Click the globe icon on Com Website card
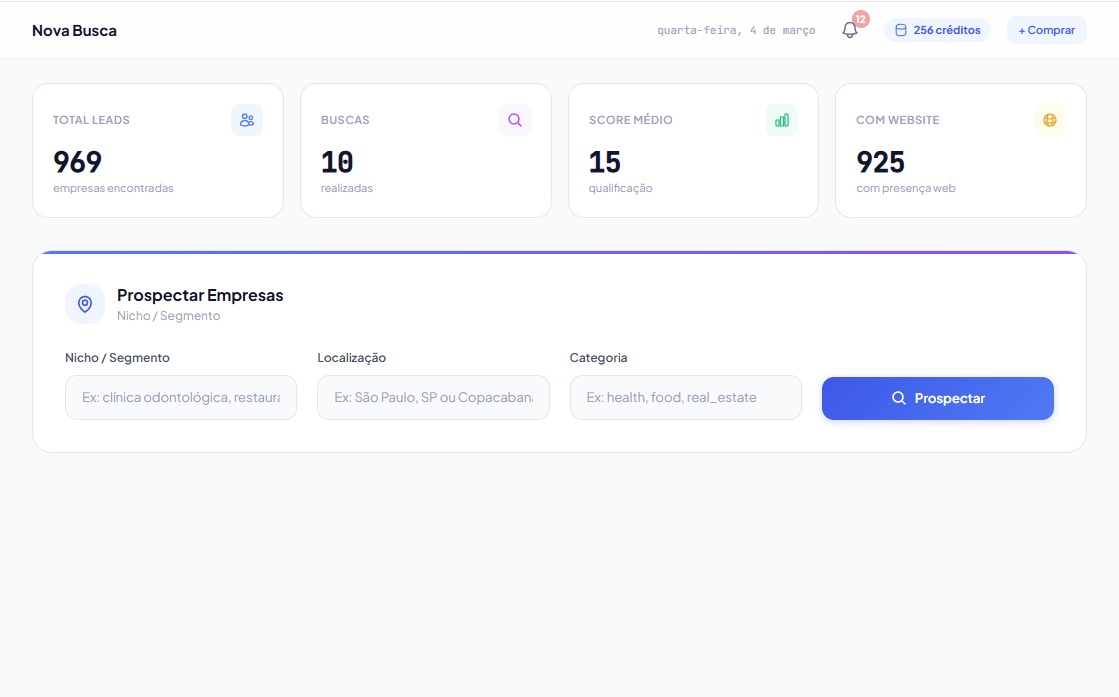The height and width of the screenshot is (697, 1119). 1050,120
